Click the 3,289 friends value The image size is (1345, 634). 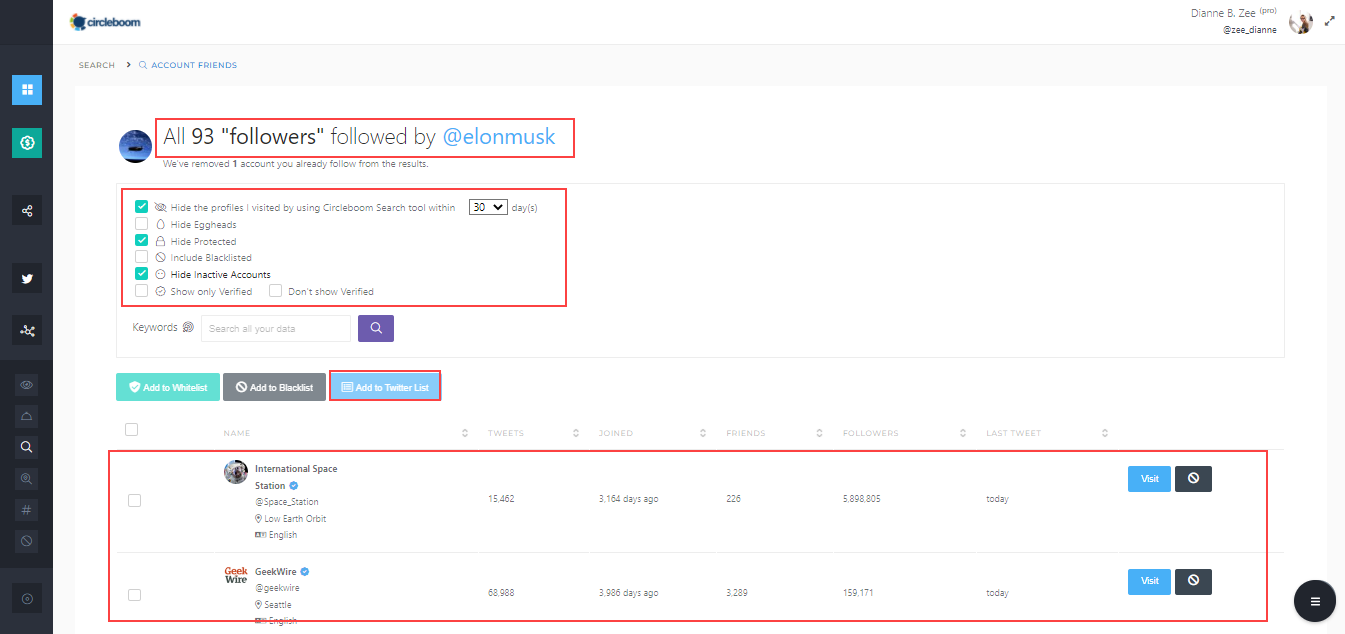tap(736, 593)
